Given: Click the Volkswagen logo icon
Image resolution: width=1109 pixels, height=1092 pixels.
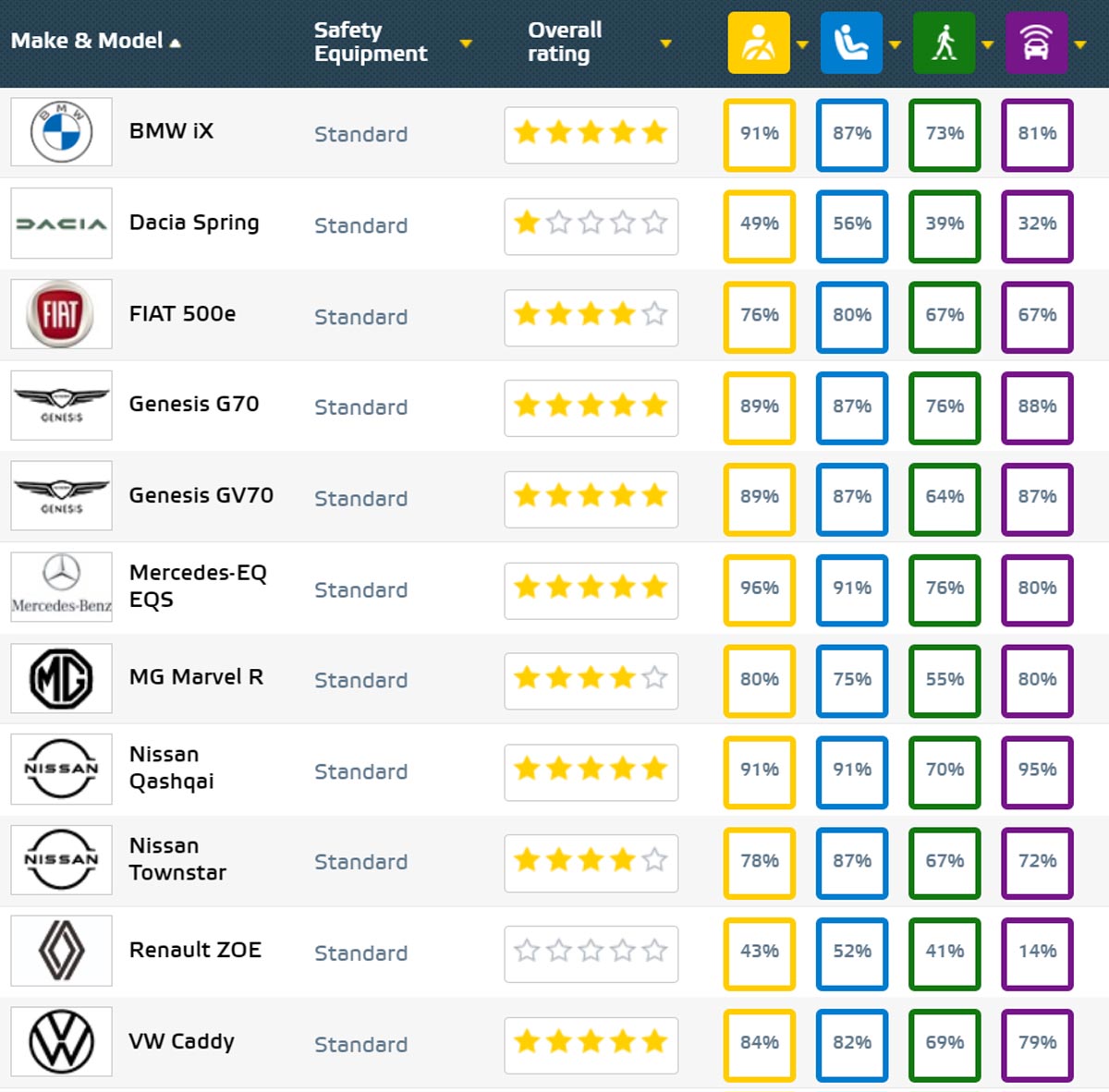Looking at the screenshot, I should point(61,1041).
